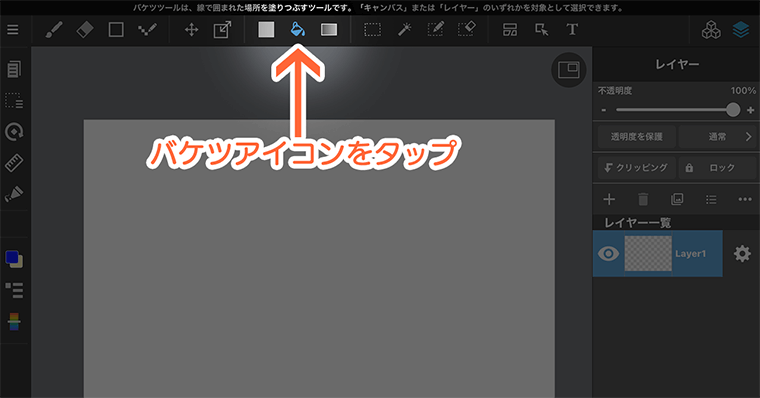Select the Transform tool
760x398 pixels.
[222, 30]
